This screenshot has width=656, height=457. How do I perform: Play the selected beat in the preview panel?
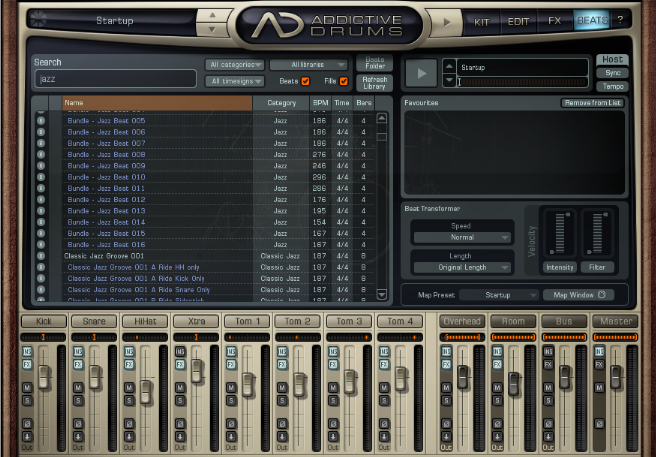point(421,73)
